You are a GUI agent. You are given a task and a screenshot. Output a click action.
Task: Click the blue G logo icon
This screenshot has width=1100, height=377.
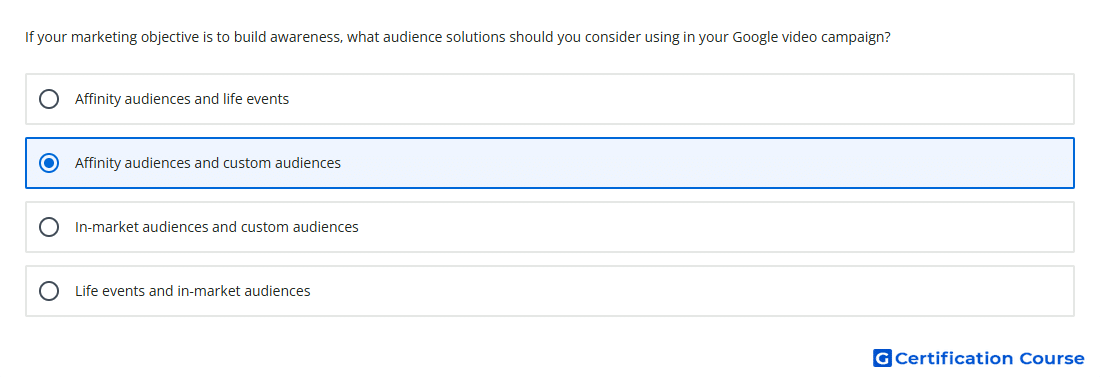click(x=882, y=358)
